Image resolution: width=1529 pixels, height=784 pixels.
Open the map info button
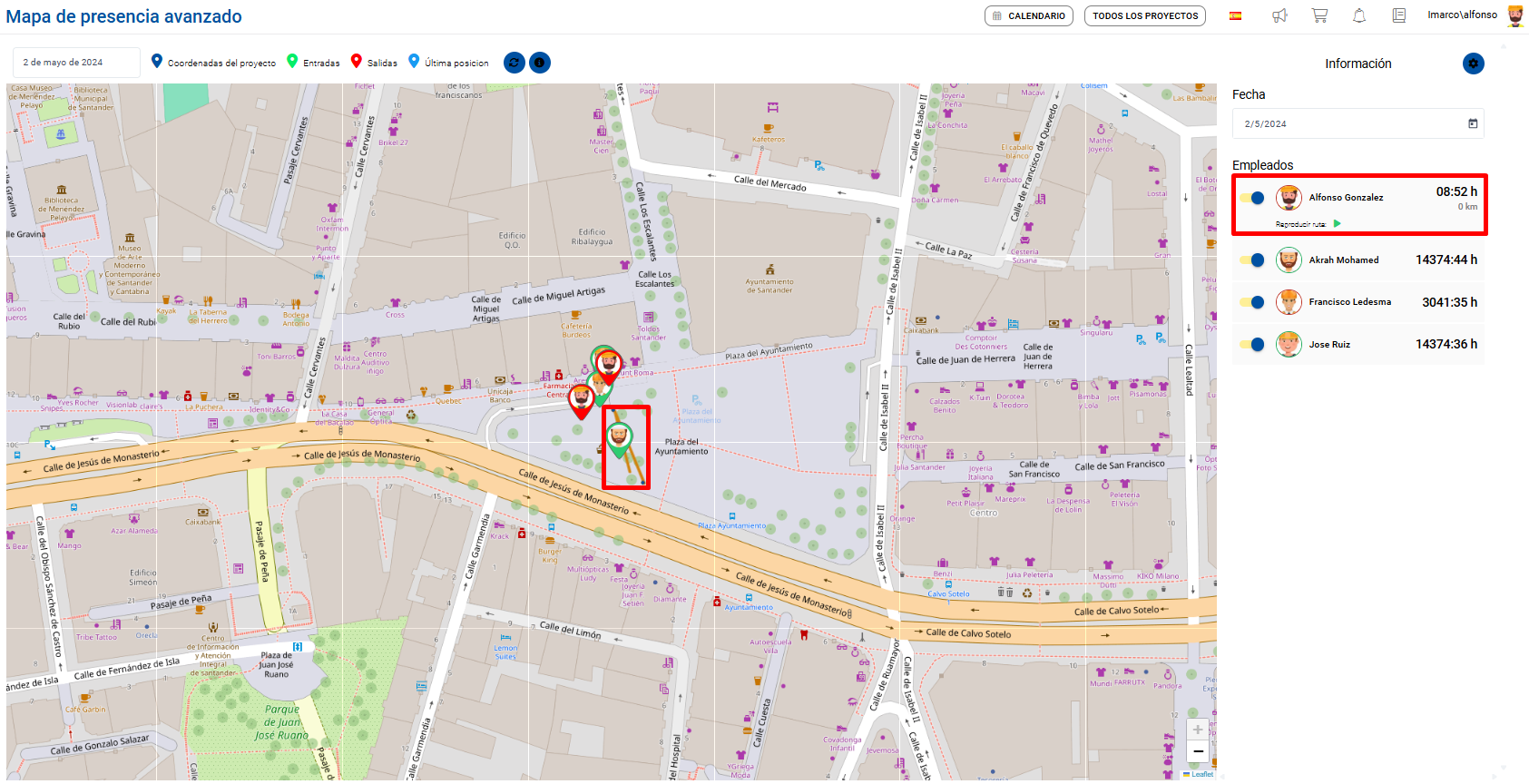[540, 63]
